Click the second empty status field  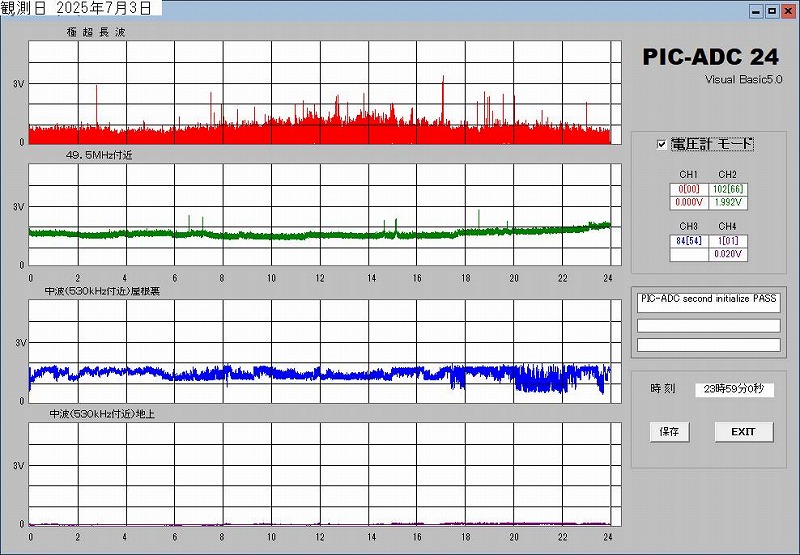tap(709, 326)
